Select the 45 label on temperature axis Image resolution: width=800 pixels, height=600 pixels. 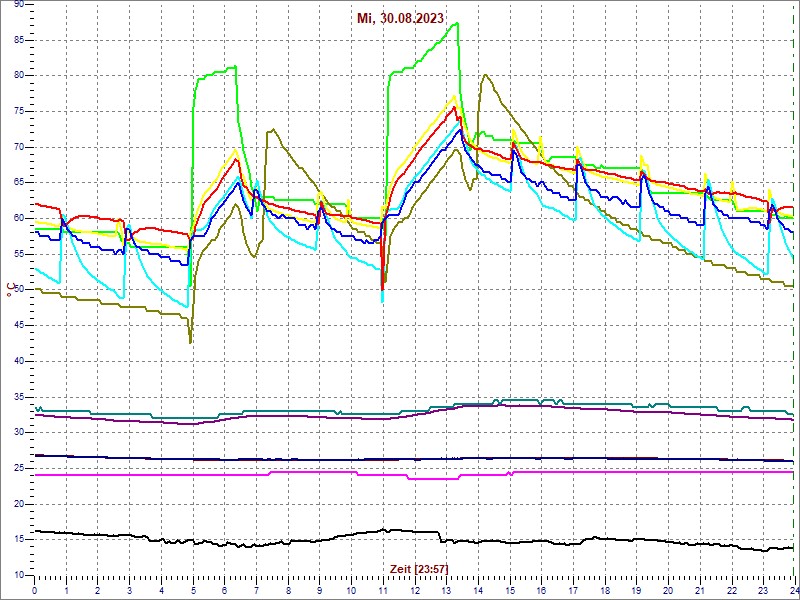tap(18, 326)
